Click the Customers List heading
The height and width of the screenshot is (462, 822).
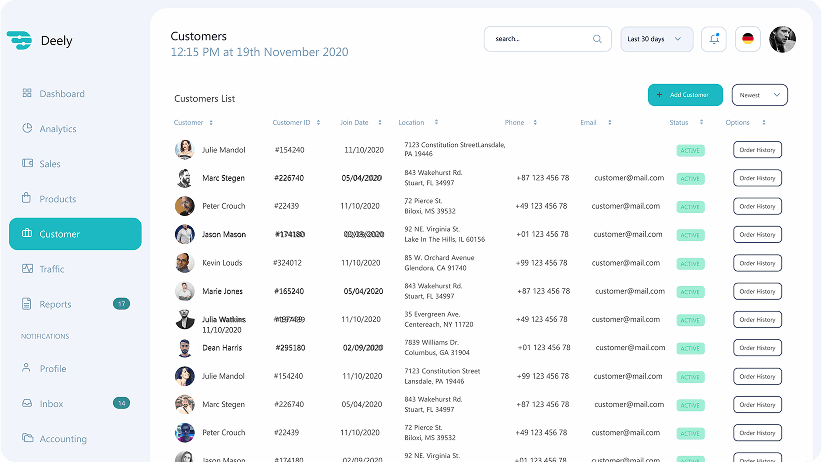204,99
